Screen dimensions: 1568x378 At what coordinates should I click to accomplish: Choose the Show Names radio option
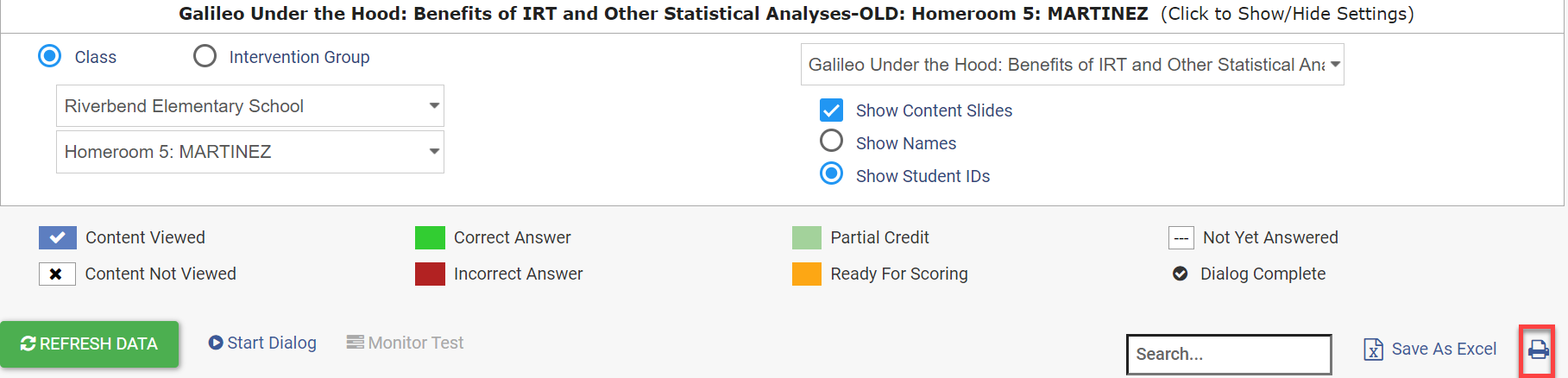pos(831,141)
